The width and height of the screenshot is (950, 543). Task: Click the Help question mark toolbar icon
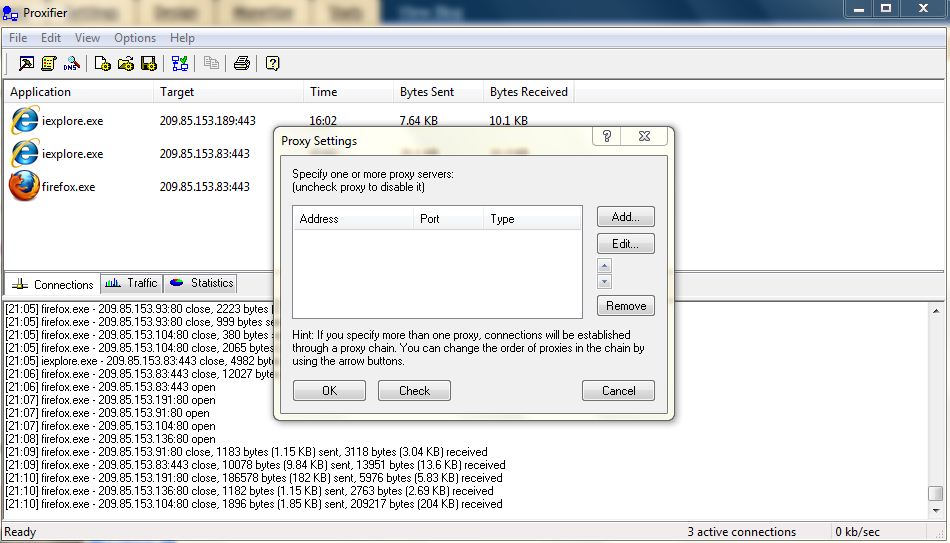pyautogui.click(x=273, y=63)
